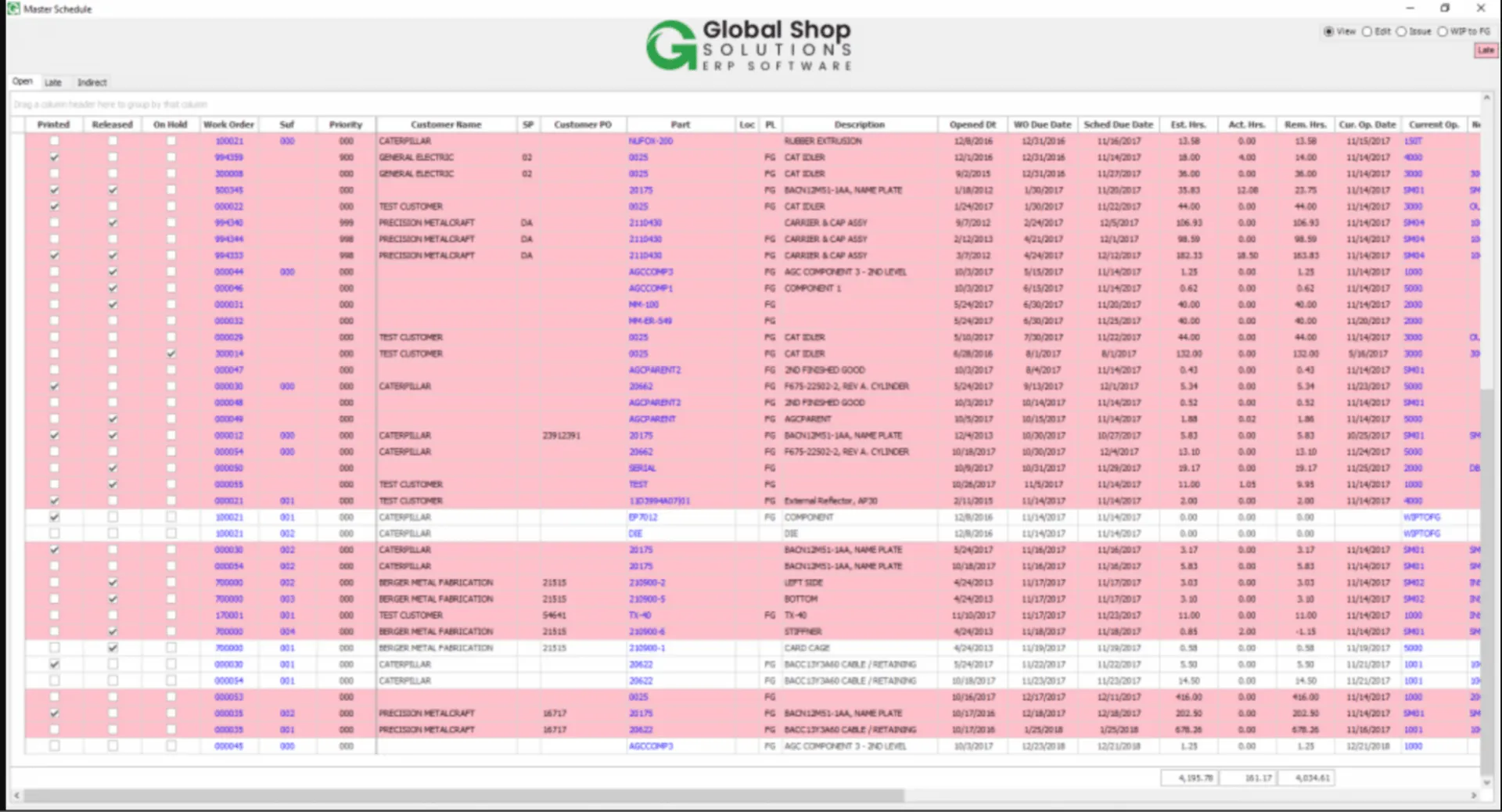Viewport: 1502px width, 812px height.
Task: Sort by Work Order column header
Action: point(228,124)
